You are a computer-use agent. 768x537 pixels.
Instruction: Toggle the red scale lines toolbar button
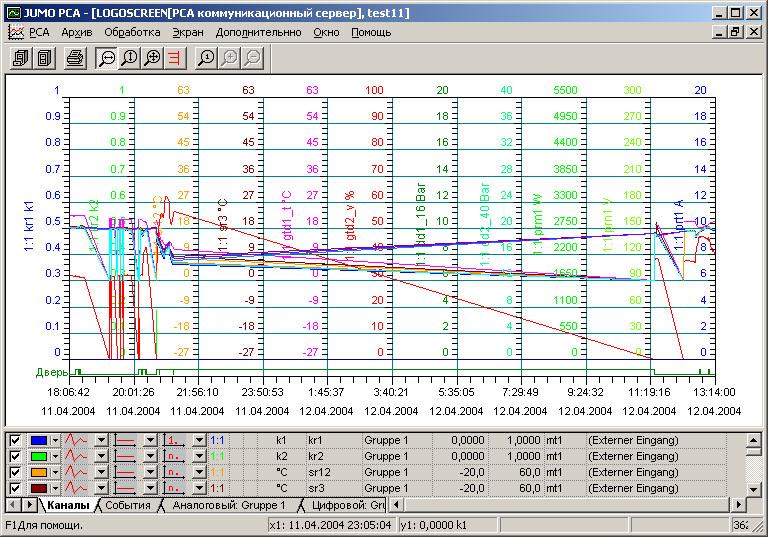176,58
